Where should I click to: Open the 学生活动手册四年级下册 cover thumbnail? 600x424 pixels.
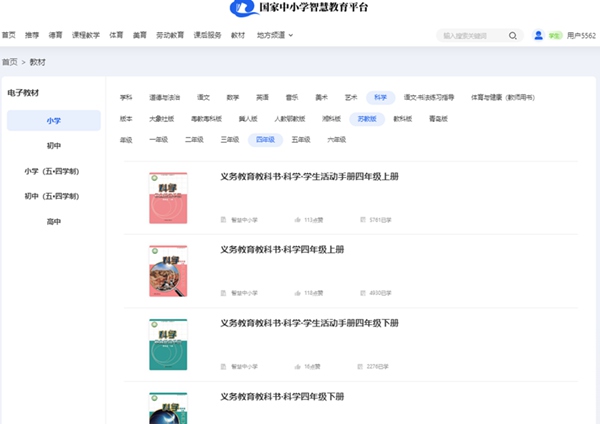pos(168,344)
